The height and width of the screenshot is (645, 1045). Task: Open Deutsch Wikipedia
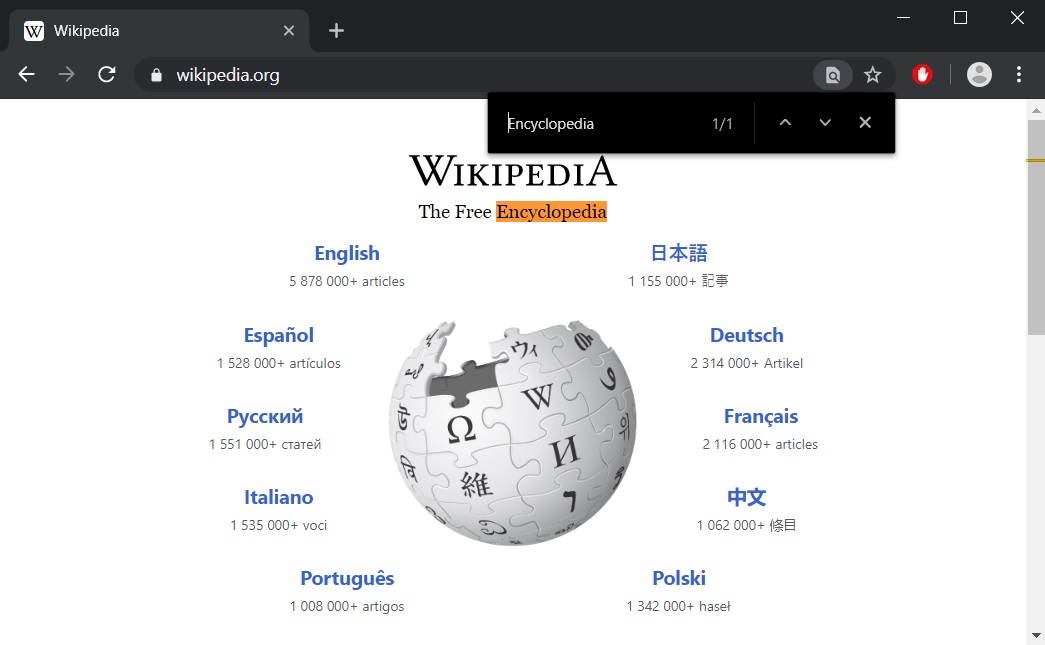746,335
